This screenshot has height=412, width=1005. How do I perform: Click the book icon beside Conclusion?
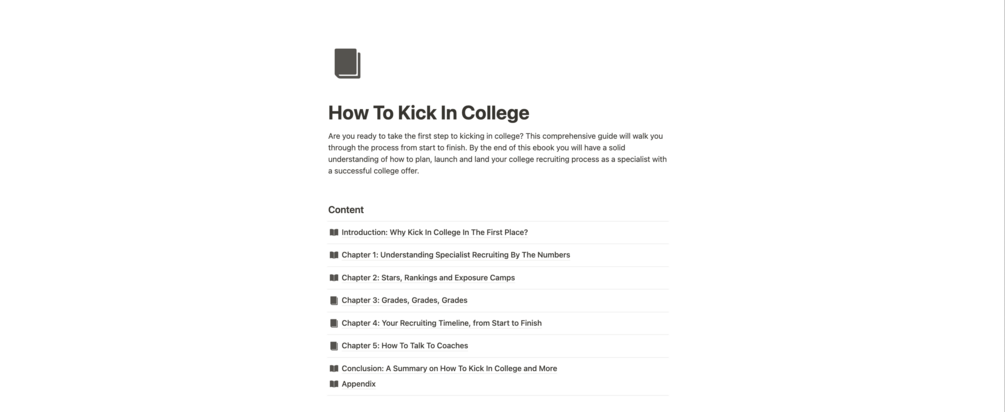334,368
